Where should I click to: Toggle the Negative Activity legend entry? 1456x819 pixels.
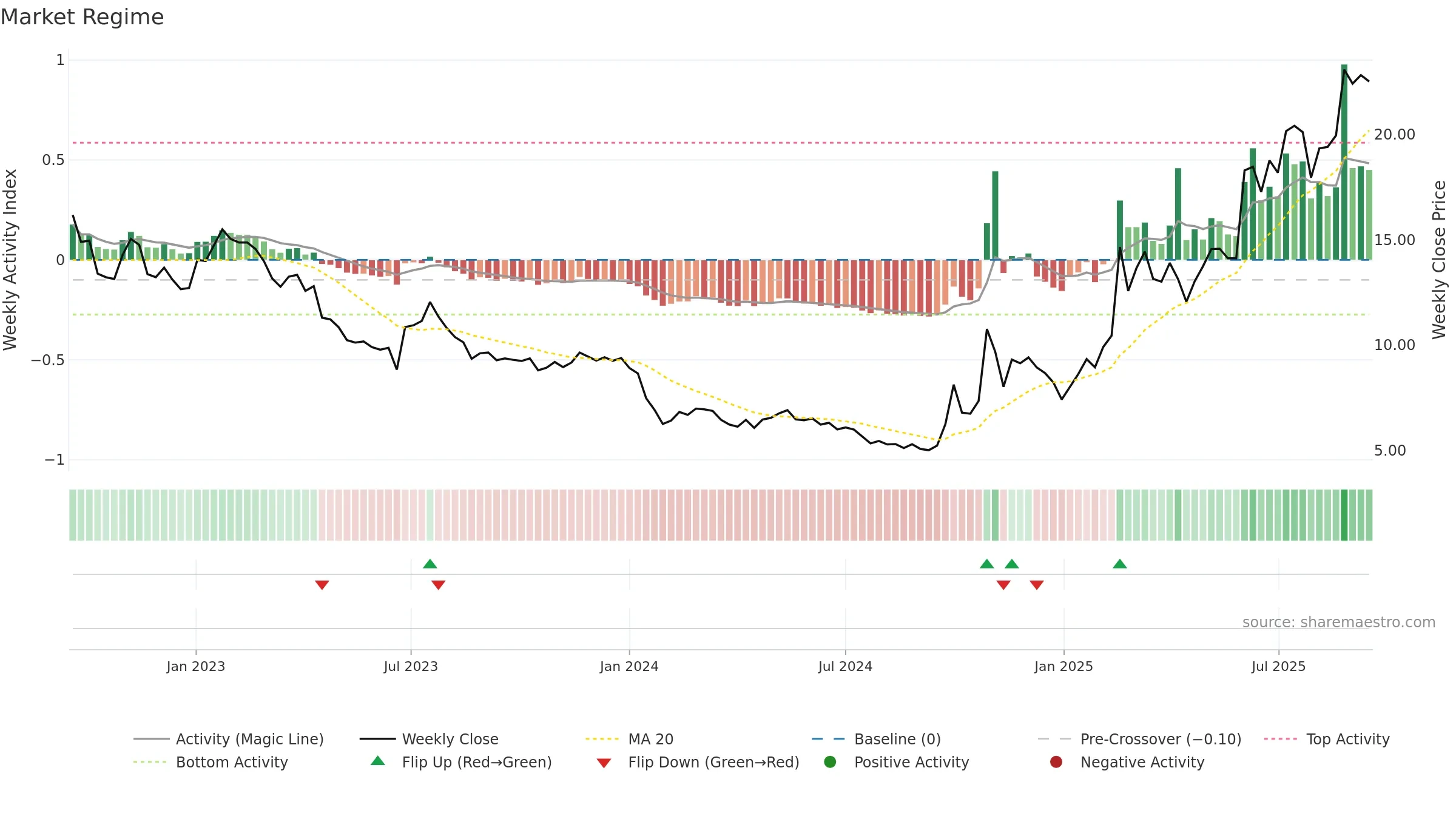point(1127,762)
